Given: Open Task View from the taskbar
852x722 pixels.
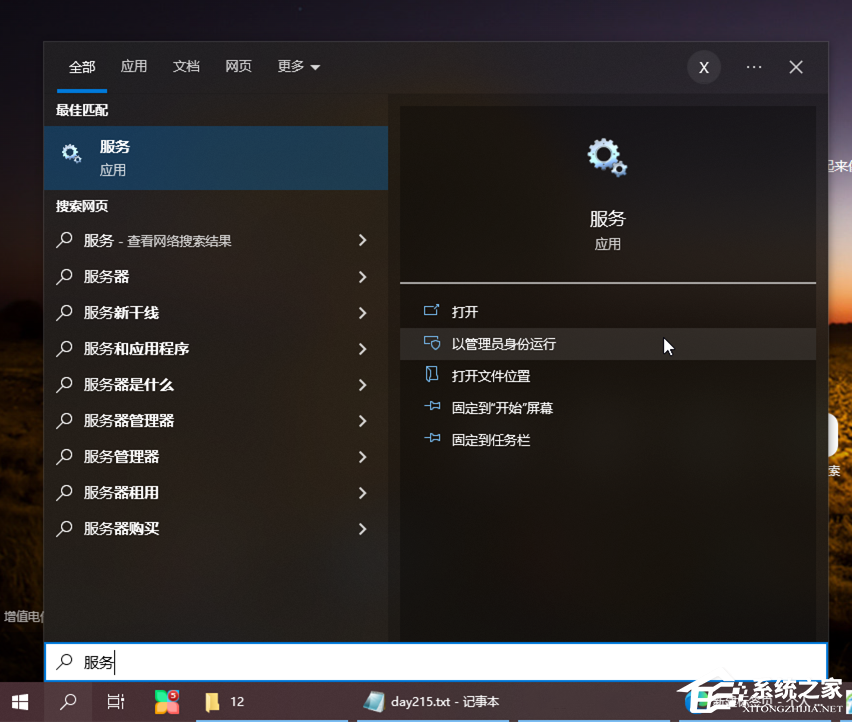Looking at the screenshot, I should (116, 702).
